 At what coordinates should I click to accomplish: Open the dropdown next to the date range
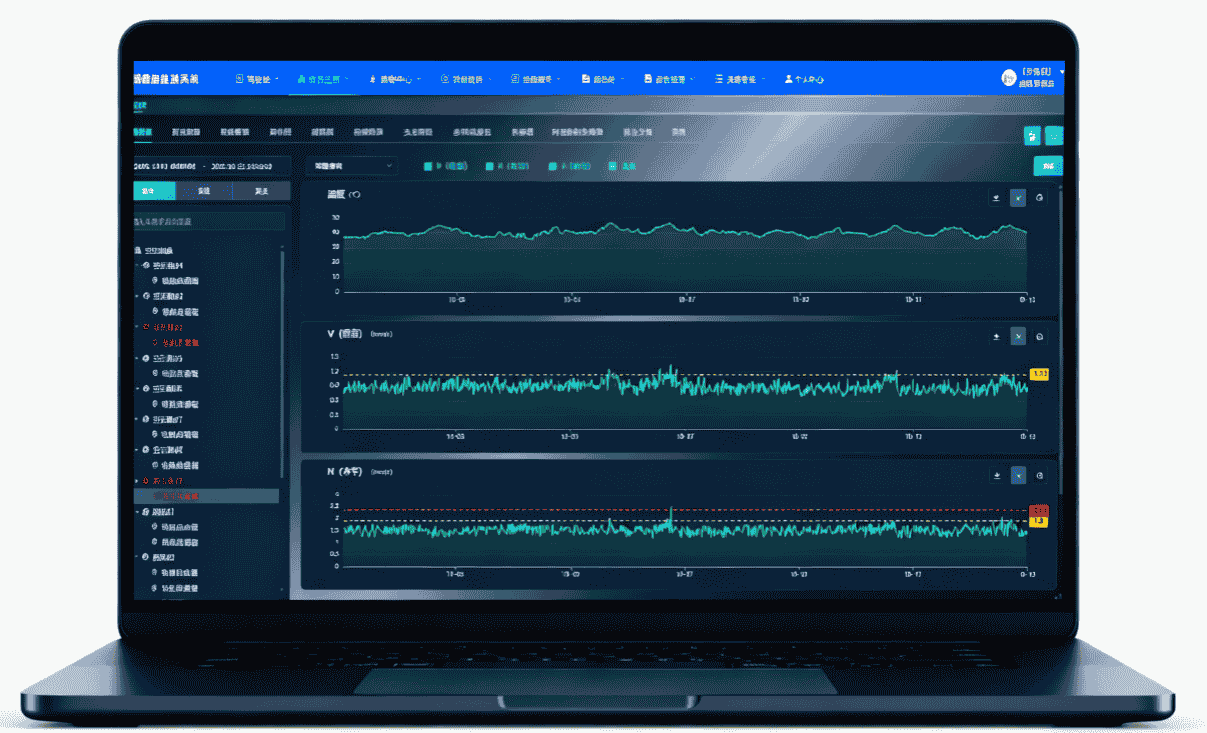(350, 166)
